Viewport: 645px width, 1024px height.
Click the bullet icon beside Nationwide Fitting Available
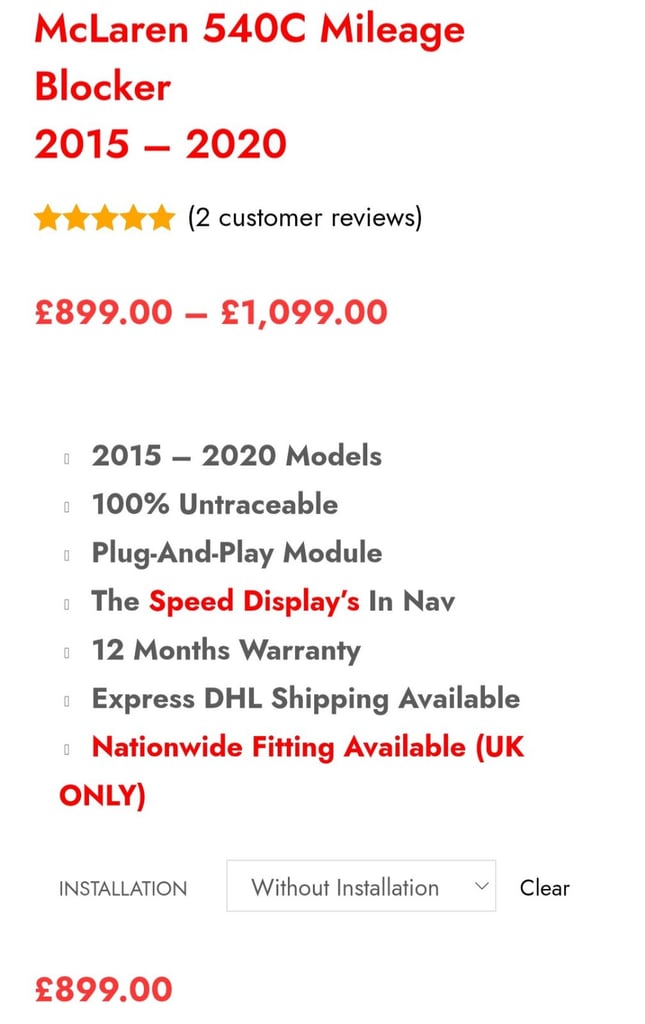[67, 749]
